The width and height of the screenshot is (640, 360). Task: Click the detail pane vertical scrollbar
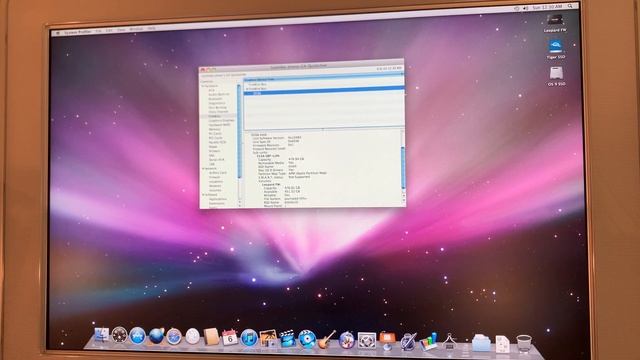(403, 167)
